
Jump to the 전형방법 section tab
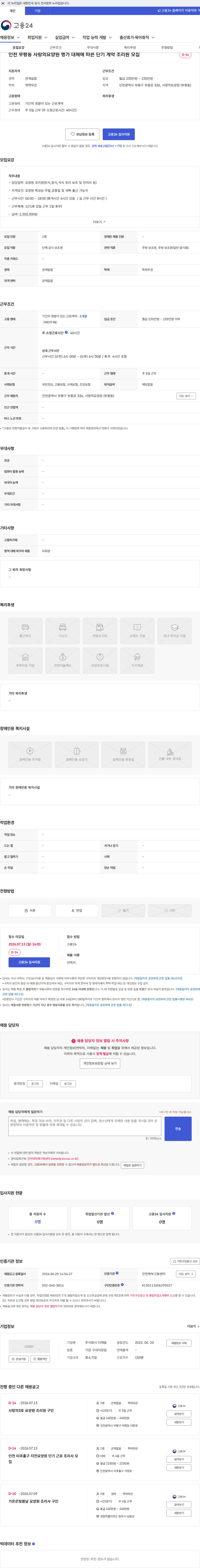pyautogui.click(x=167, y=47)
